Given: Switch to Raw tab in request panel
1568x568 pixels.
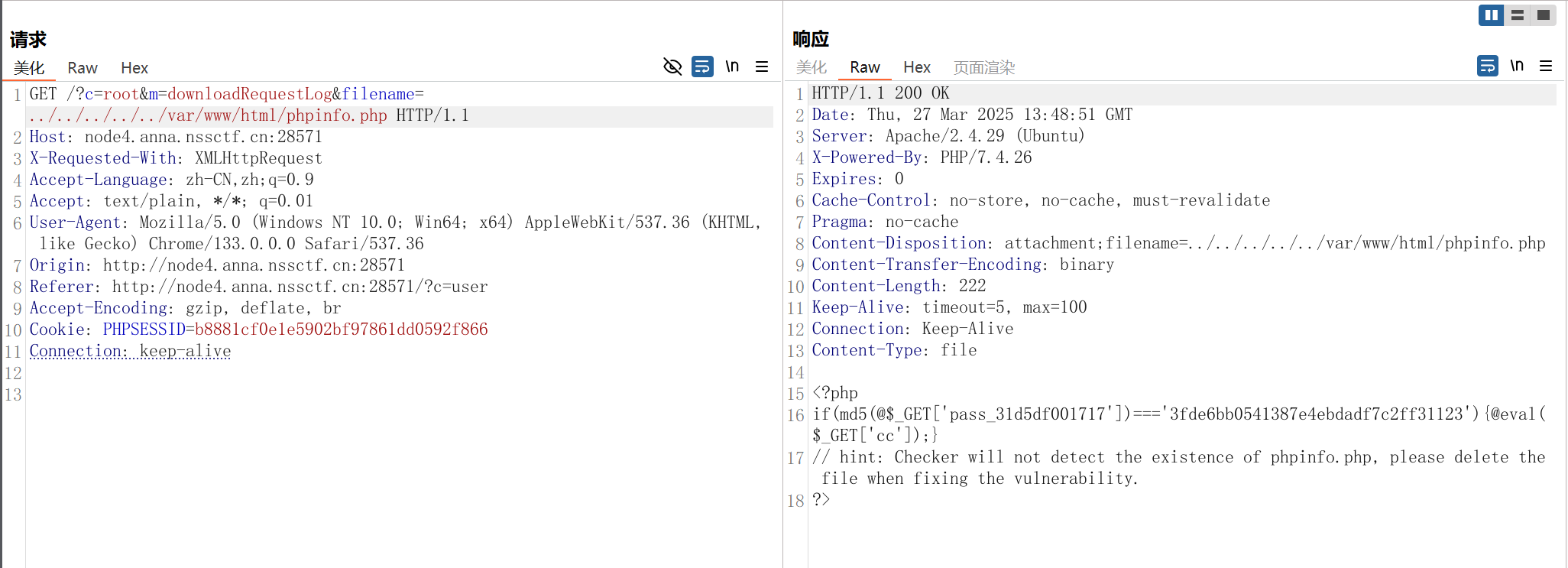Looking at the screenshot, I should pos(83,68).
